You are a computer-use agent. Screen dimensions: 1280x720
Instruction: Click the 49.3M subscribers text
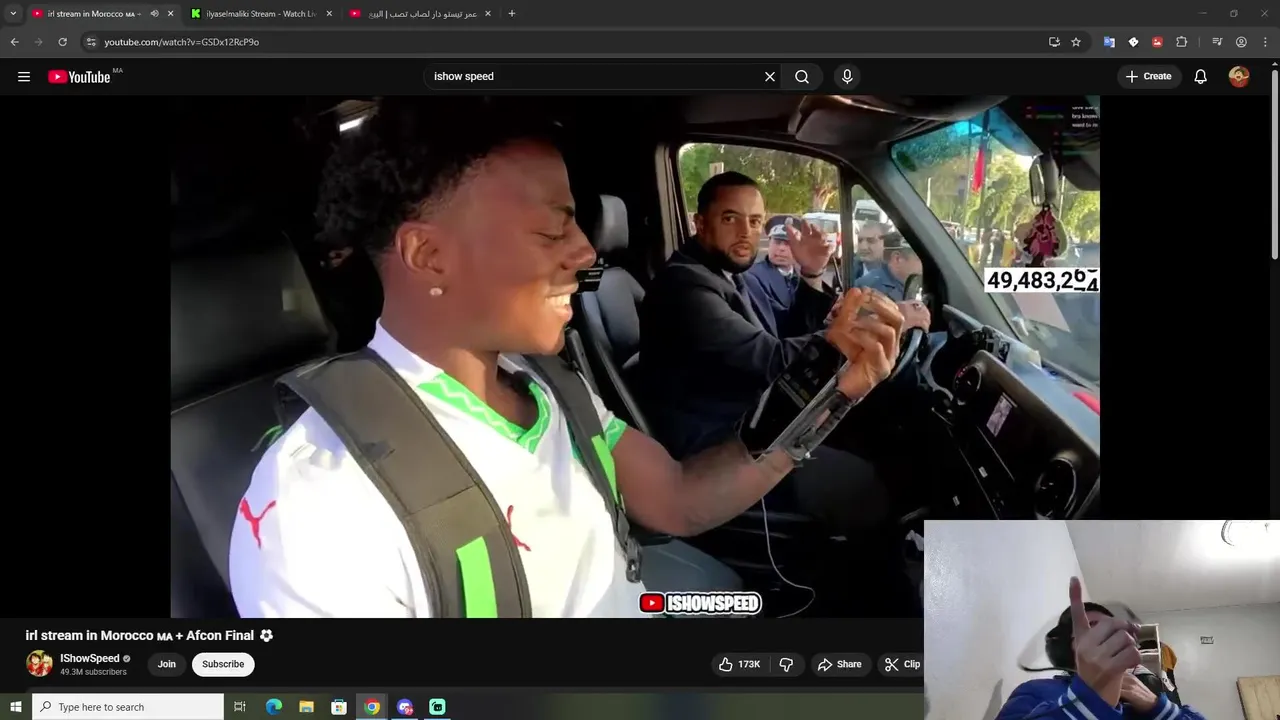93,672
